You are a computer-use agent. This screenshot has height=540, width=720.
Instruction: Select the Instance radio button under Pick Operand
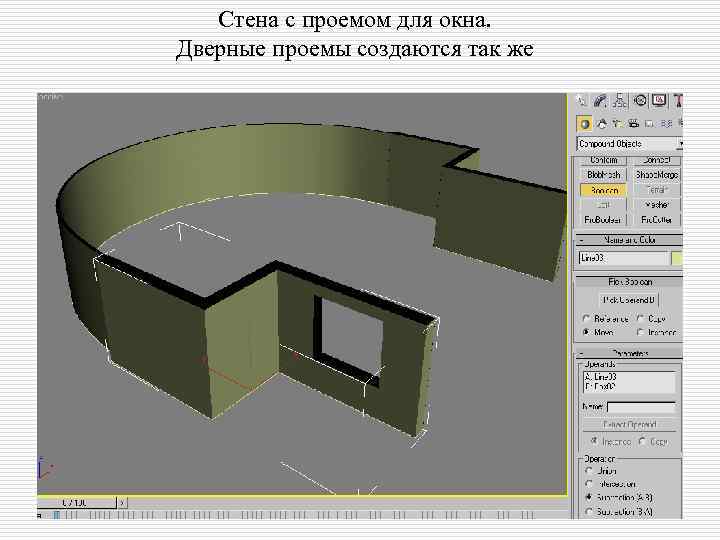pyautogui.click(x=641, y=332)
